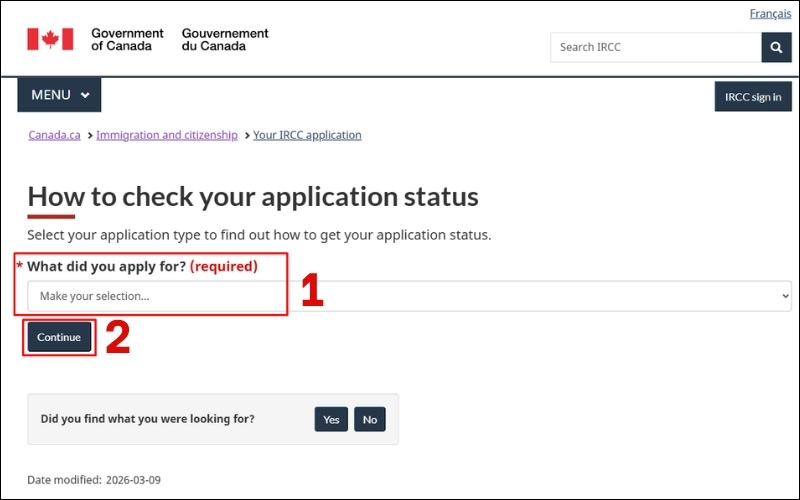
Task: Click the Date modified text
Action: (94, 480)
